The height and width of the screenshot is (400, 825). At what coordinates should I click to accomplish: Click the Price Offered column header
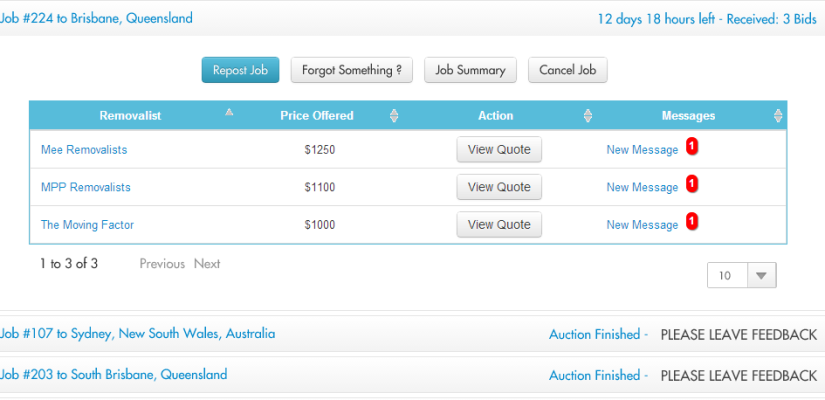[317, 116]
